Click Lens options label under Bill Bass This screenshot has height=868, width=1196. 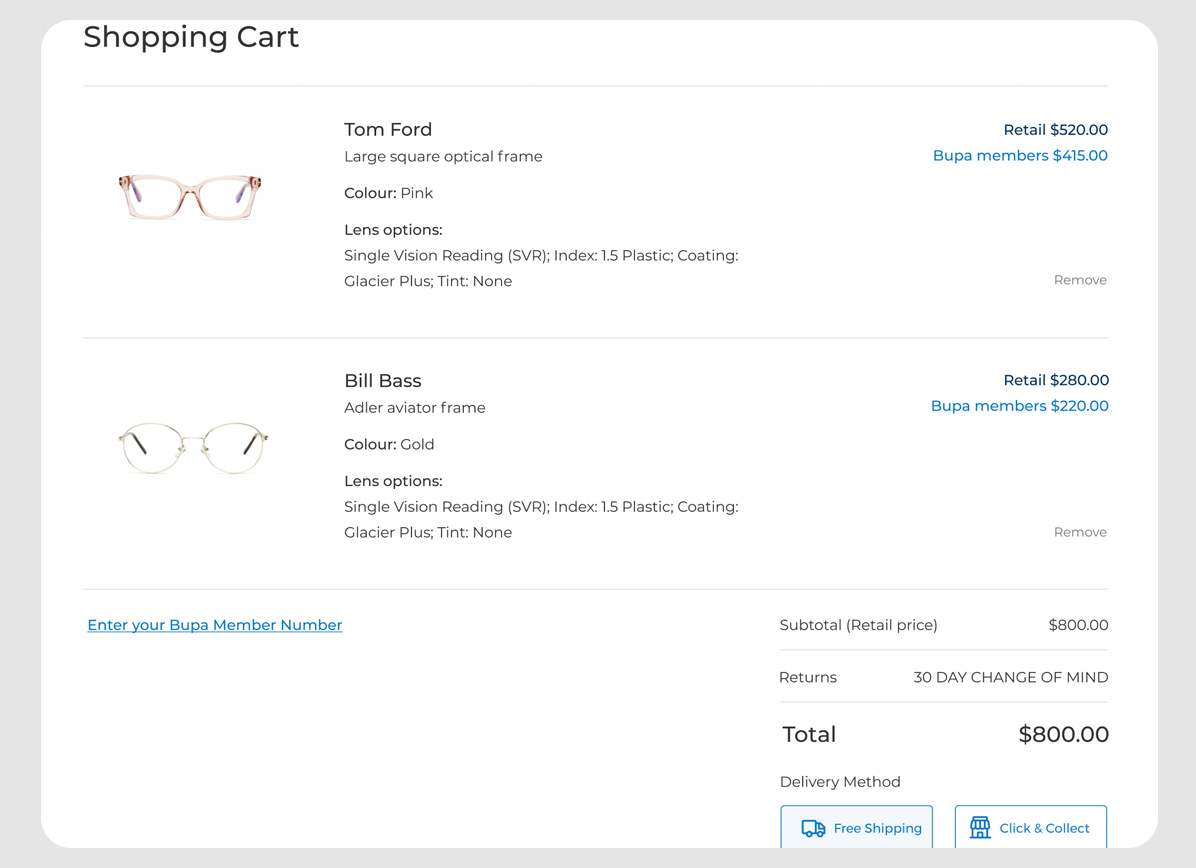pos(393,481)
